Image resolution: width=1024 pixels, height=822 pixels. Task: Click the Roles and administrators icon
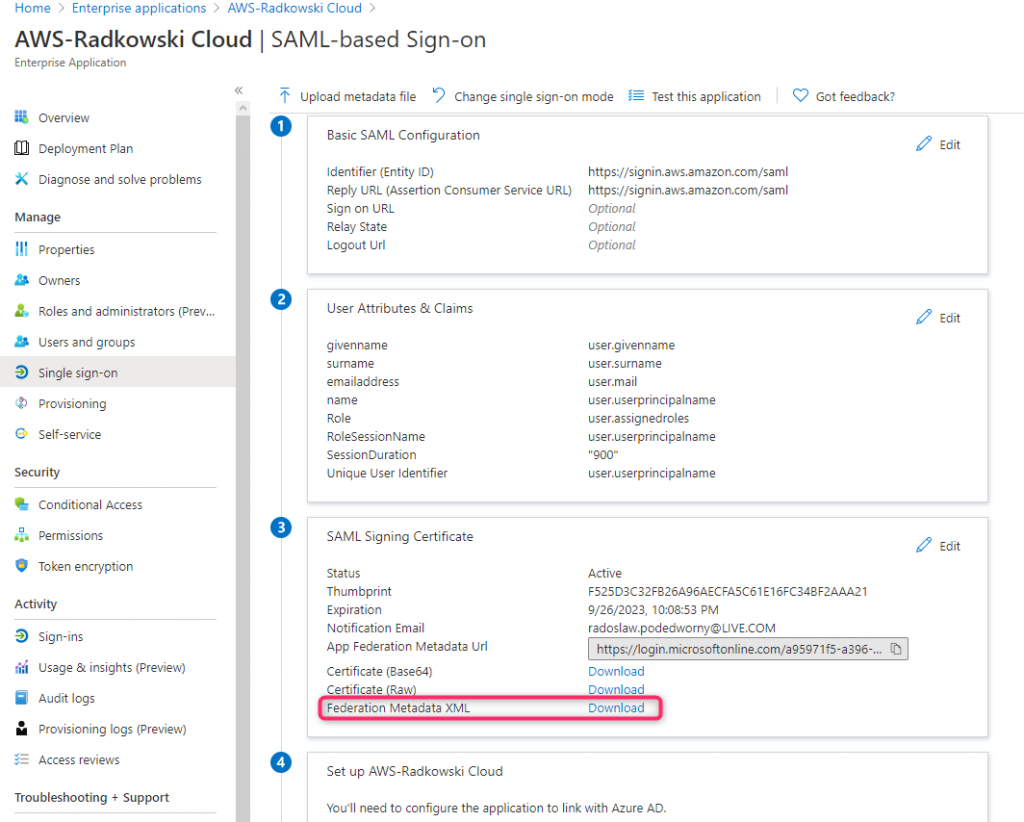click(22, 311)
